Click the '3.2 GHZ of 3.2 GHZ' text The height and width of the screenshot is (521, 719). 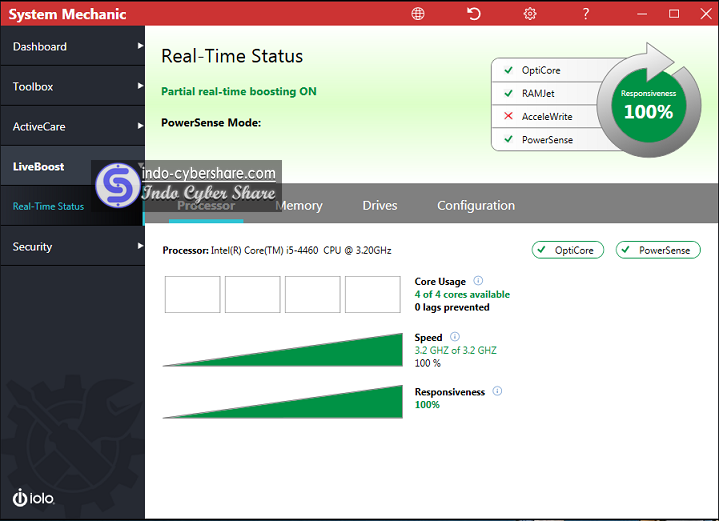[455, 350]
